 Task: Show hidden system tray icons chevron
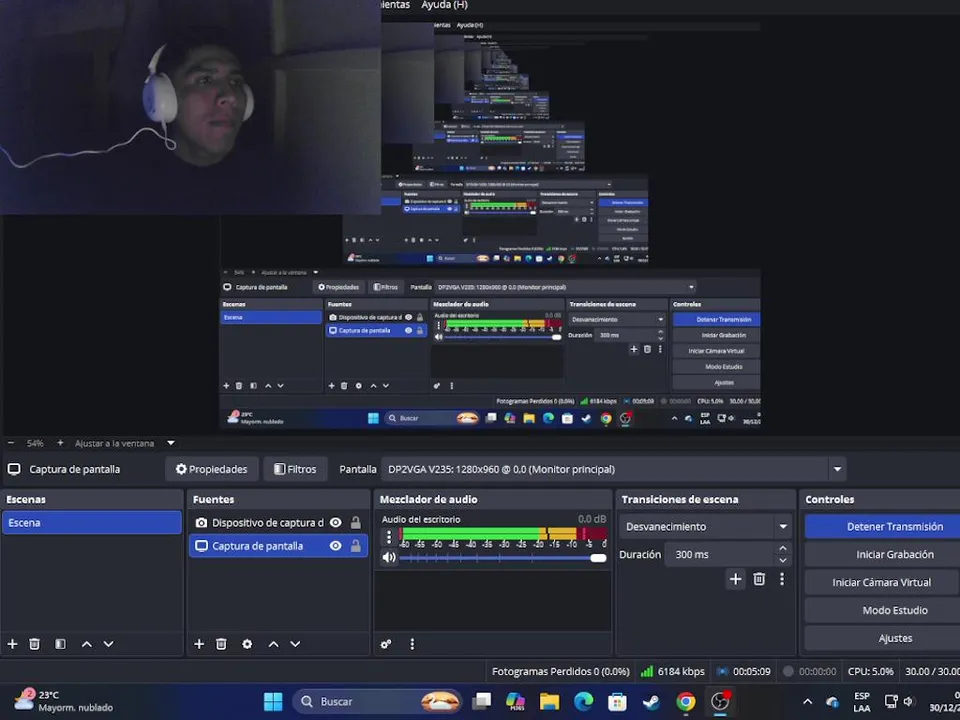[x=808, y=702]
